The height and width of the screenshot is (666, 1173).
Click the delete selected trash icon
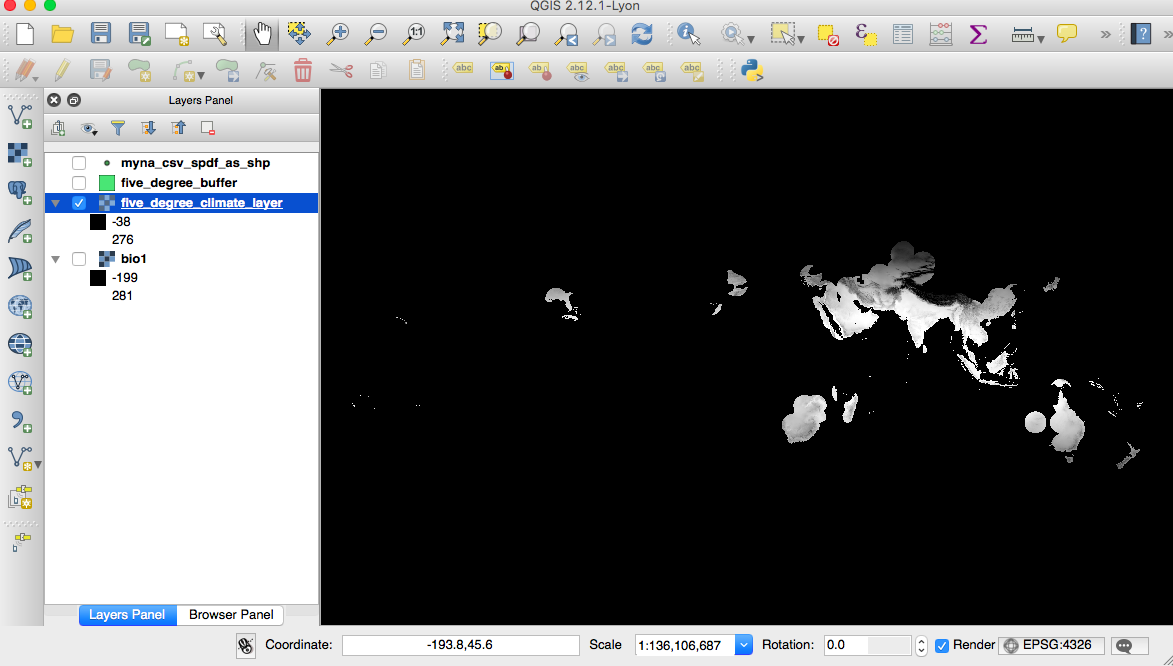pos(303,71)
